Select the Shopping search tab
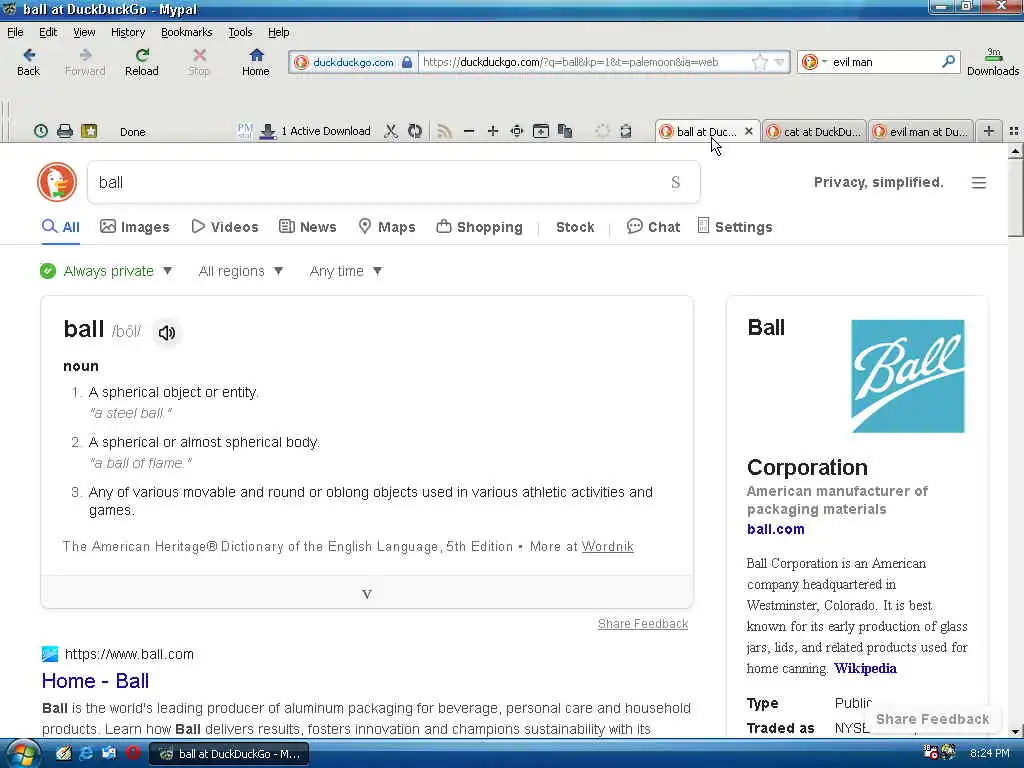This screenshot has width=1024, height=768. point(479,227)
